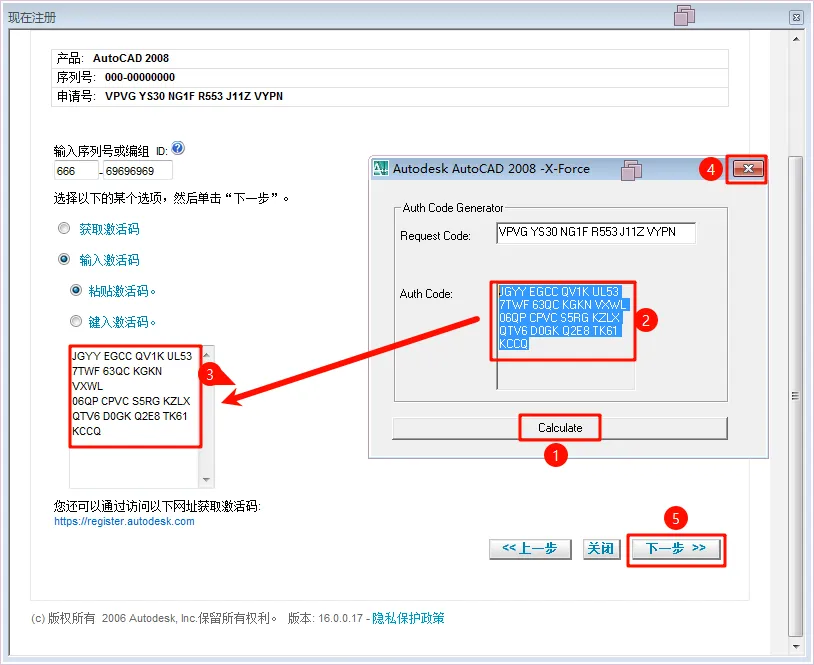Open the 隐私保护政策 privacy policy link
Image resolution: width=814 pixels, height=665 pixels.
pyautogui.click(x=408, y=618)
